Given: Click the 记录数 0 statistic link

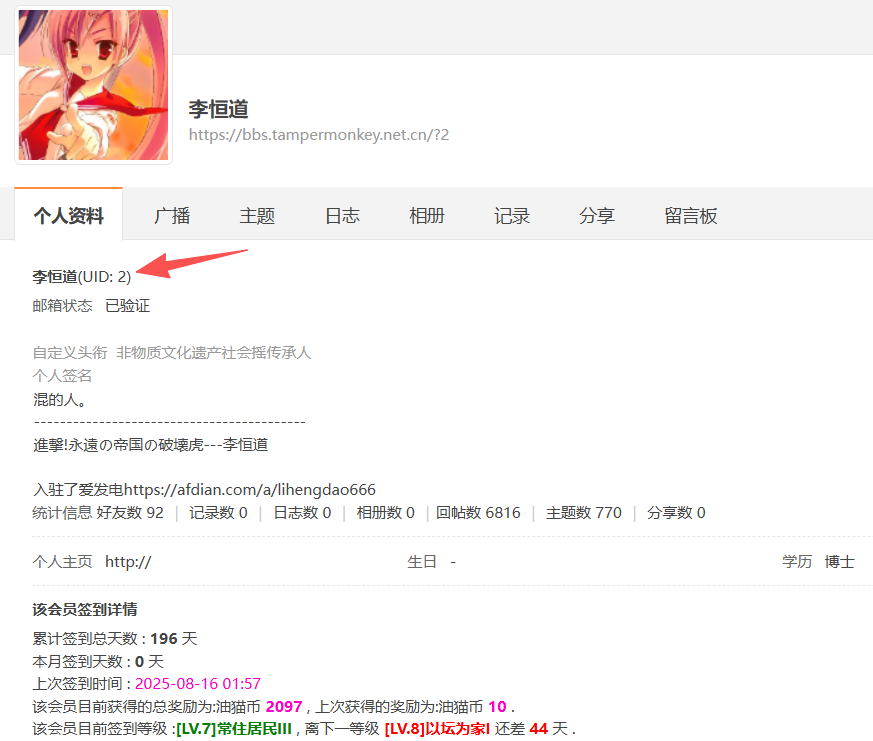Looking at the screenshot, I should pyautogui.click(x=218, y=513).
